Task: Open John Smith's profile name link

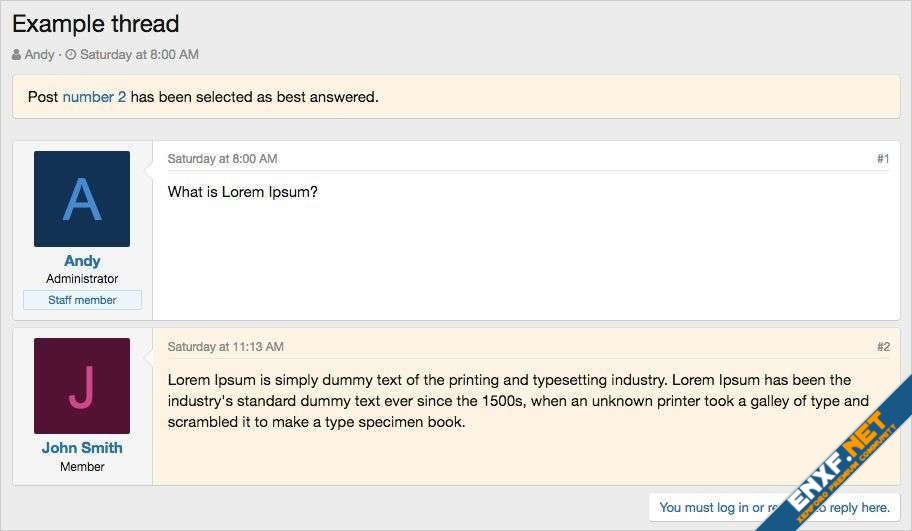Action: click(82, 448)
